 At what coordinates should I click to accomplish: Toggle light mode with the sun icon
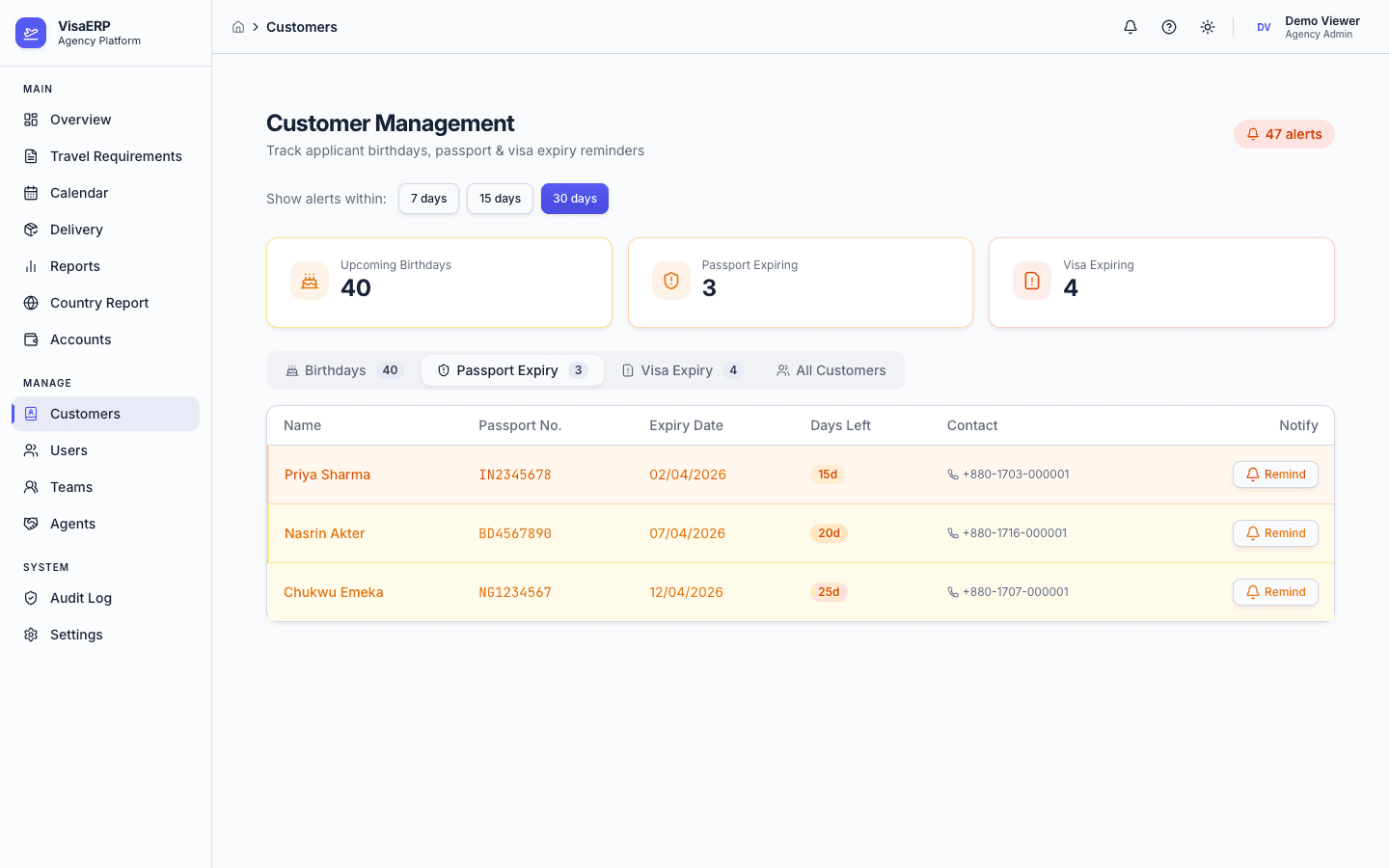tap(1207, 27)
